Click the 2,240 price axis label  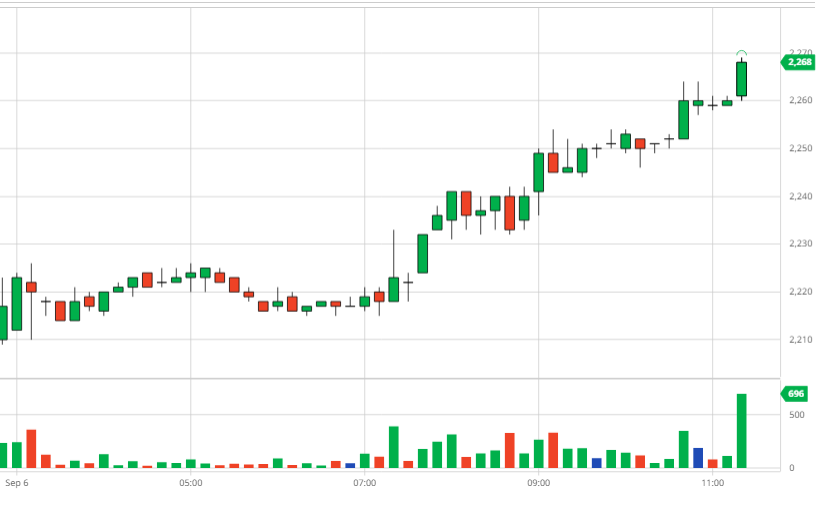tap(800, 197)
